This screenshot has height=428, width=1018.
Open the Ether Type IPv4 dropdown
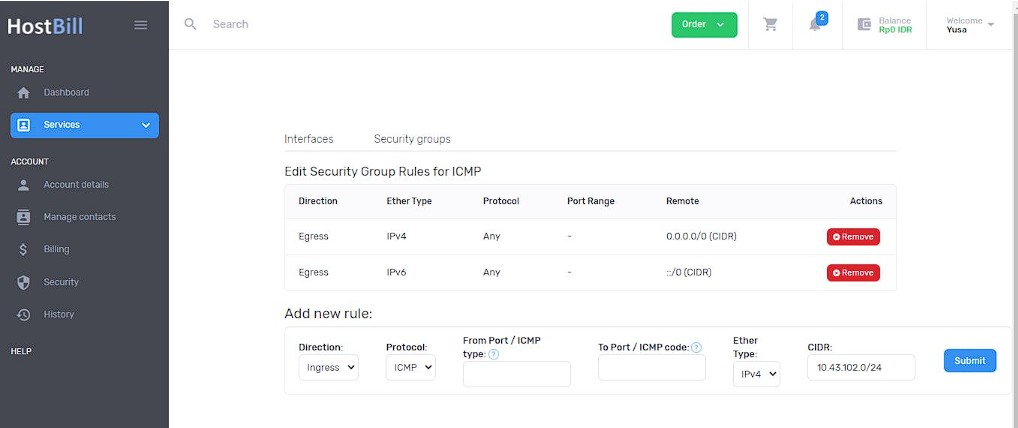pos(756,374)
